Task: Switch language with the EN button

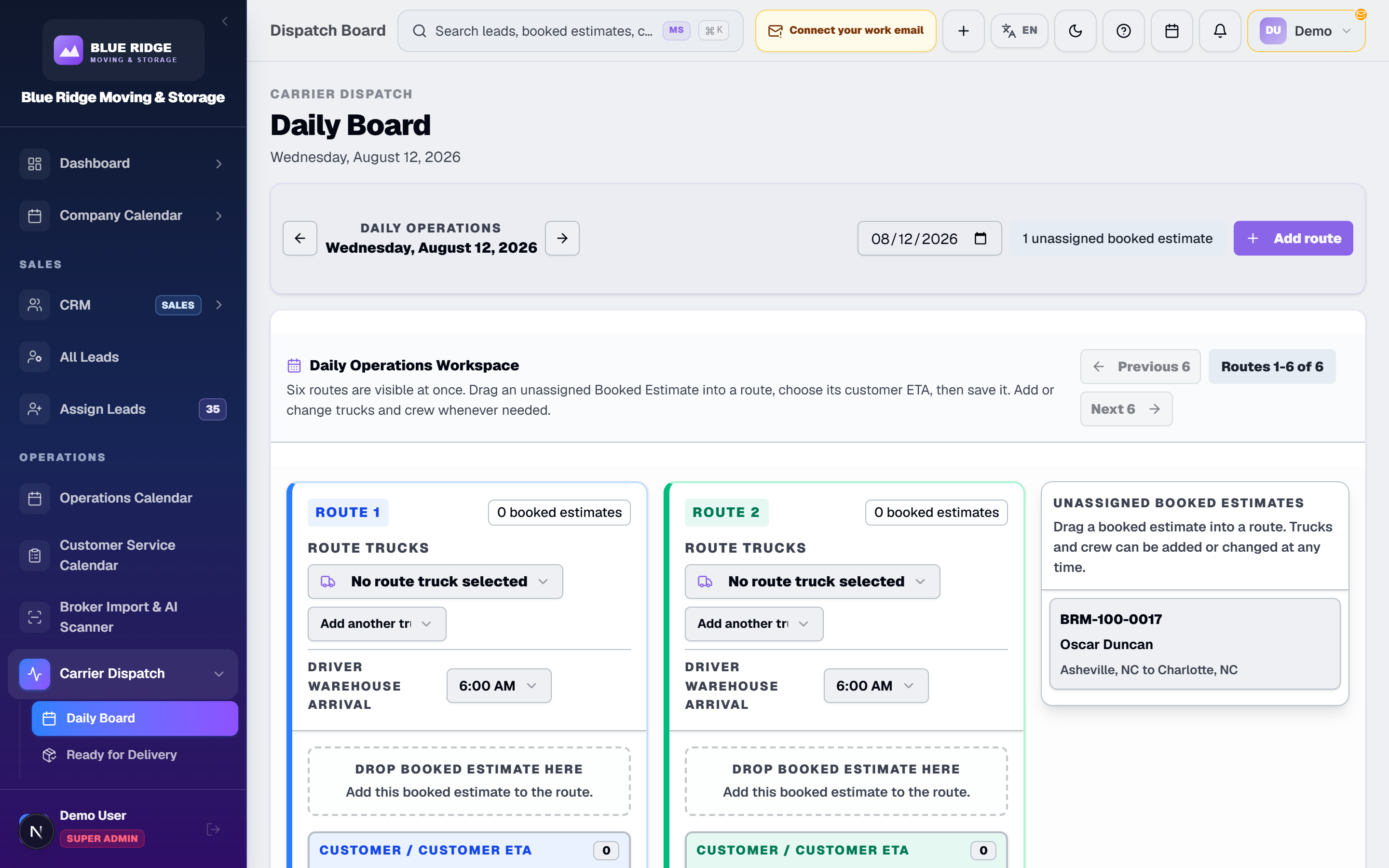Action: [1020, 30]
